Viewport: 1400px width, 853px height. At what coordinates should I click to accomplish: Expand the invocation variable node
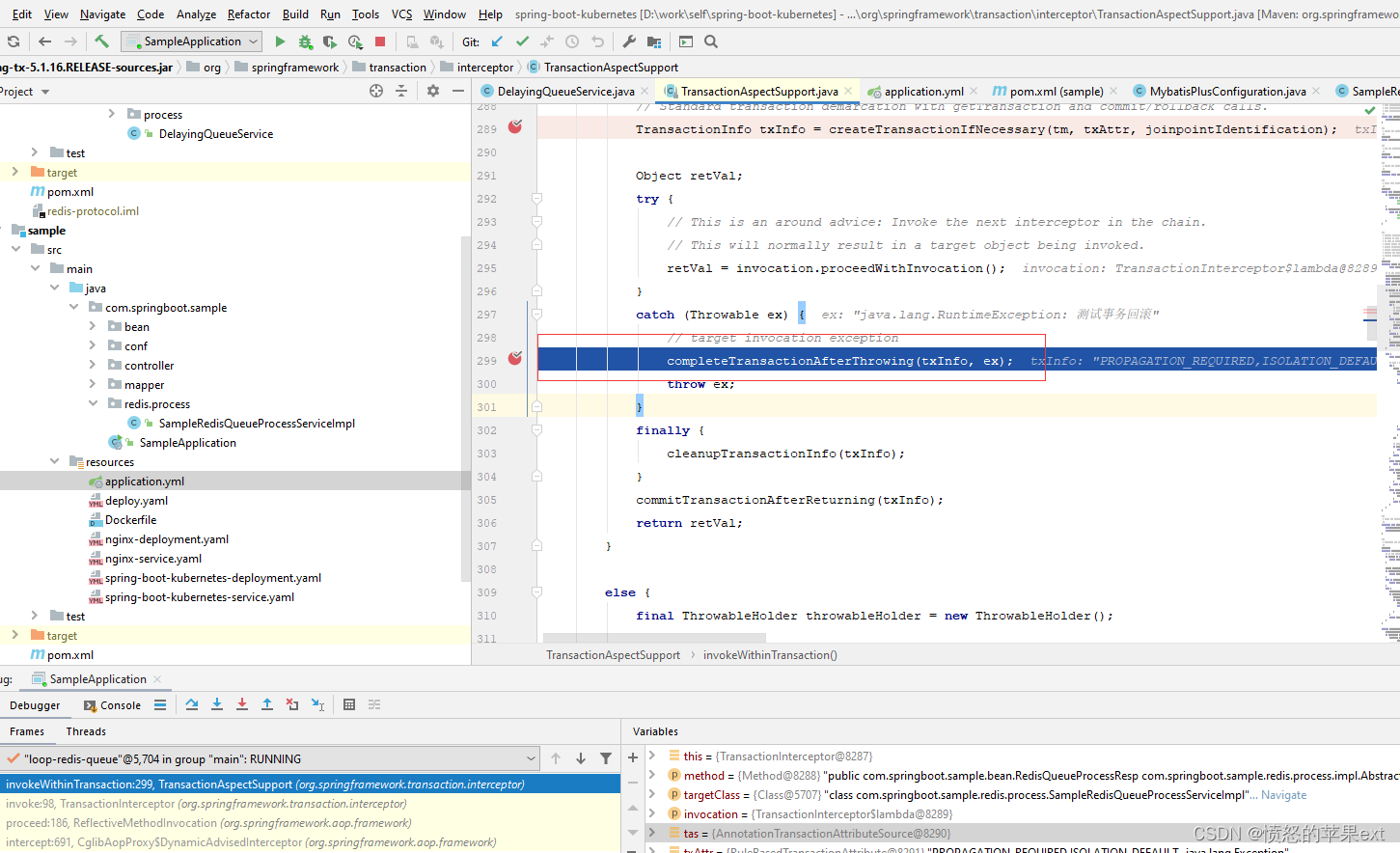point(652,813)
